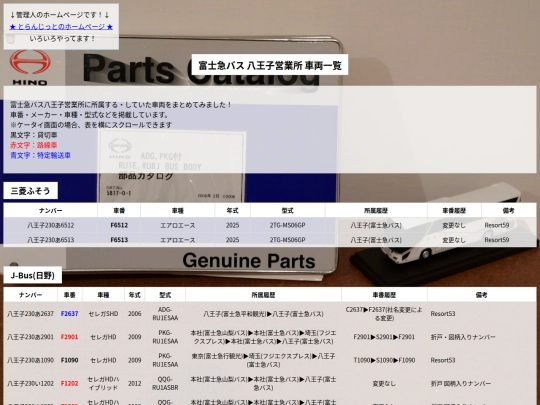
Task: Click F2901▶S2901▶F2901 history cell
Action: 384,337
